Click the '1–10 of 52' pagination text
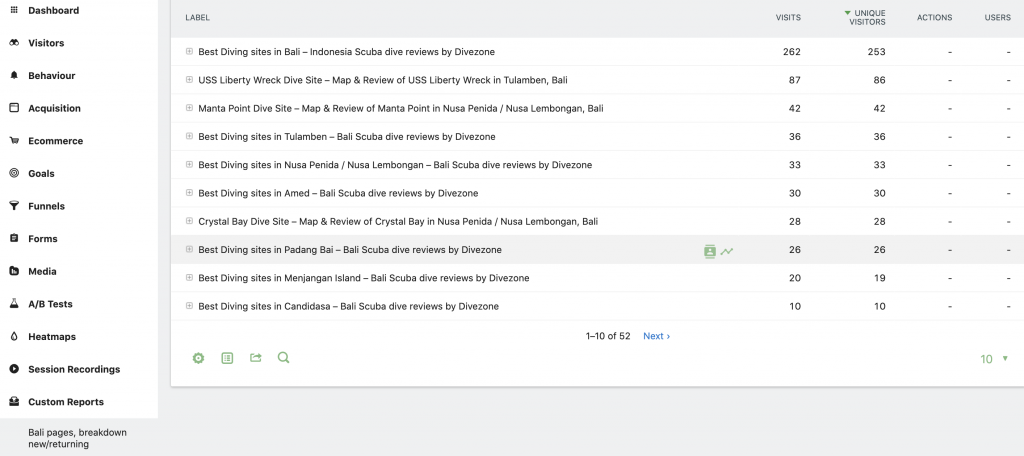Viewport: 1024px width, 456px height. 608,336
